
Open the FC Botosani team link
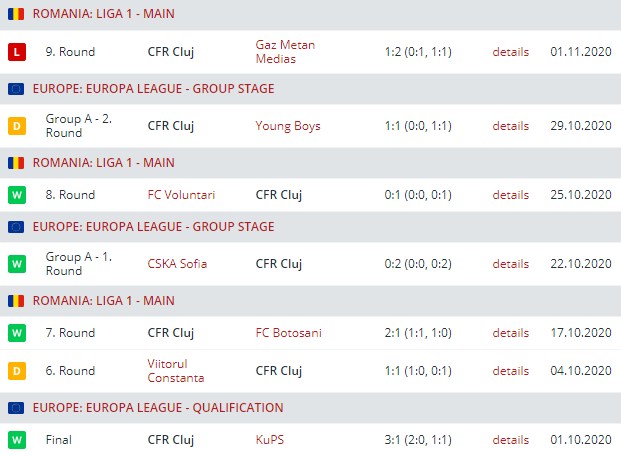pyautogui.click(x=290, y=333)
